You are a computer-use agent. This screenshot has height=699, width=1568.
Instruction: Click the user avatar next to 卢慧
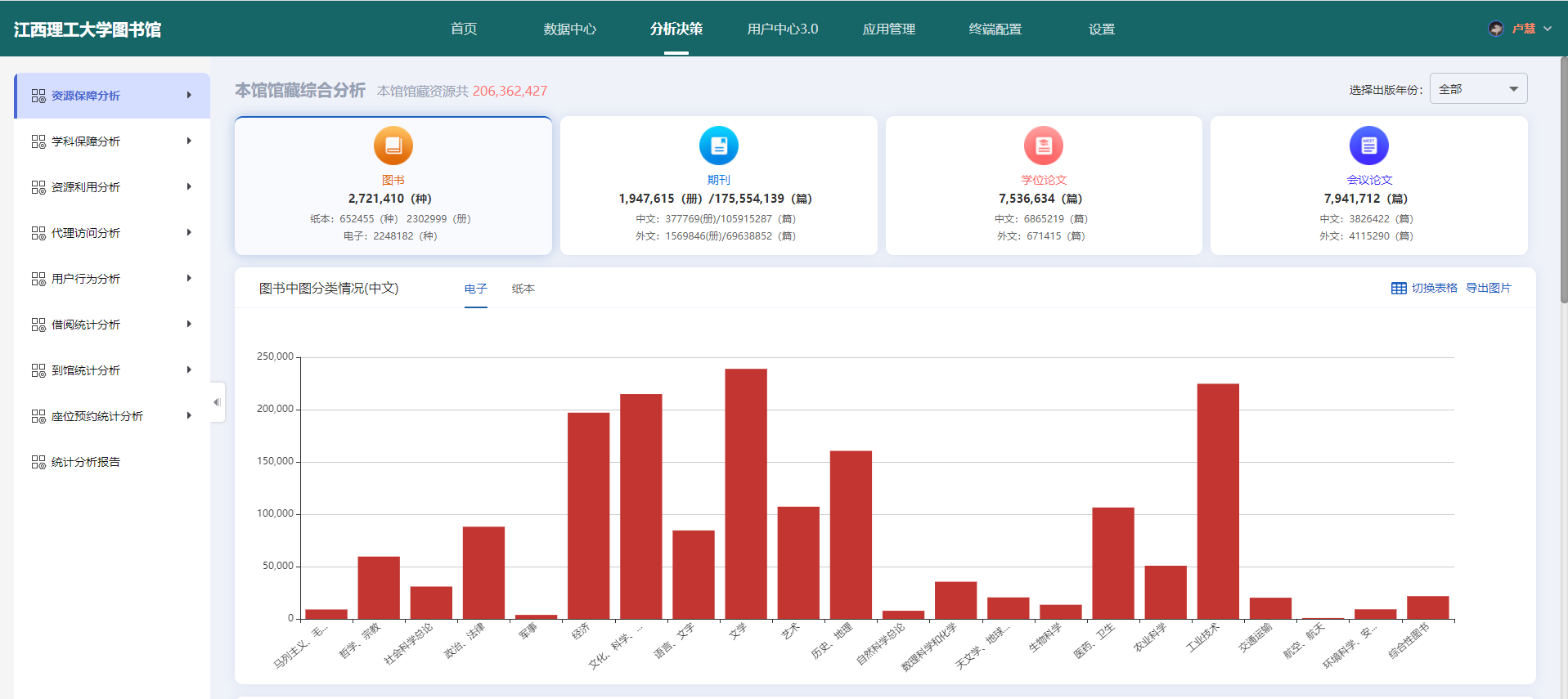(x=1495, y=29)
